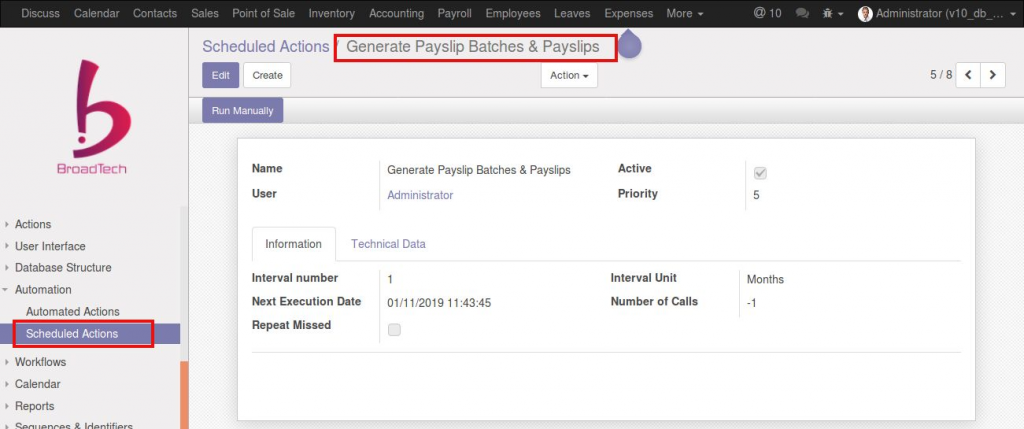Switch to the Technical Data tab
The image size is (1024, 429).
click(x=388, y=244)
